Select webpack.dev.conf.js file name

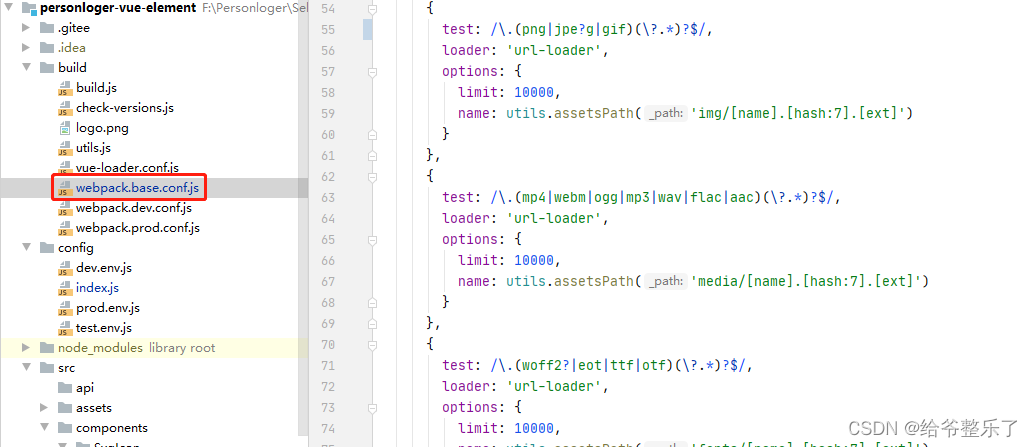pos(134,208)
